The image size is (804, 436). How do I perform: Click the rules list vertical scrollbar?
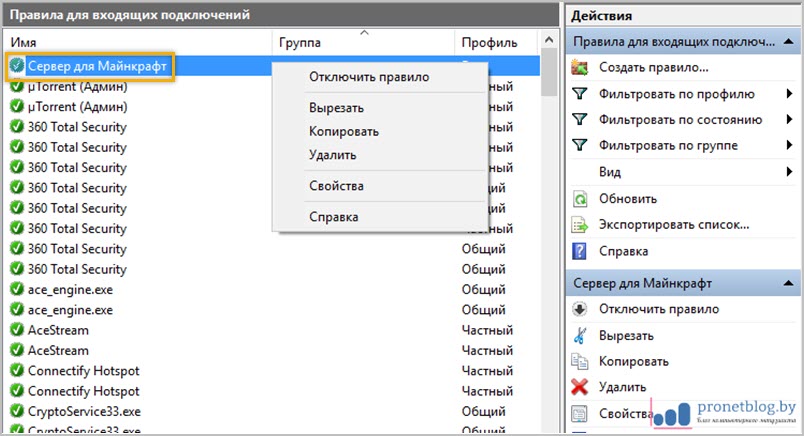pyautogui.click(x=549, y=250)
